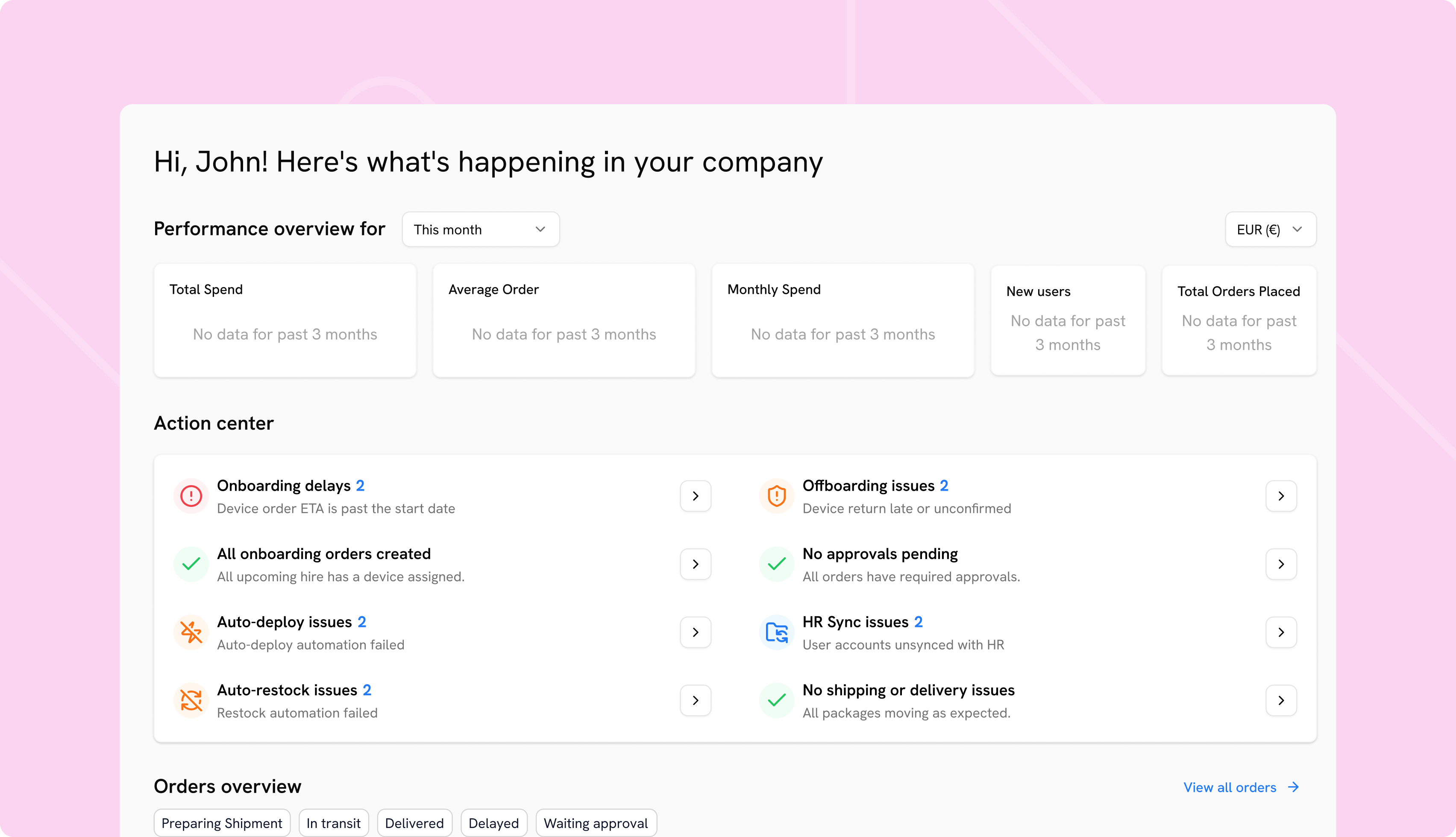Screen dimensions: 1456x837
Task: Click the green checkmark next to No approvals pending
Action: point(776,564)
